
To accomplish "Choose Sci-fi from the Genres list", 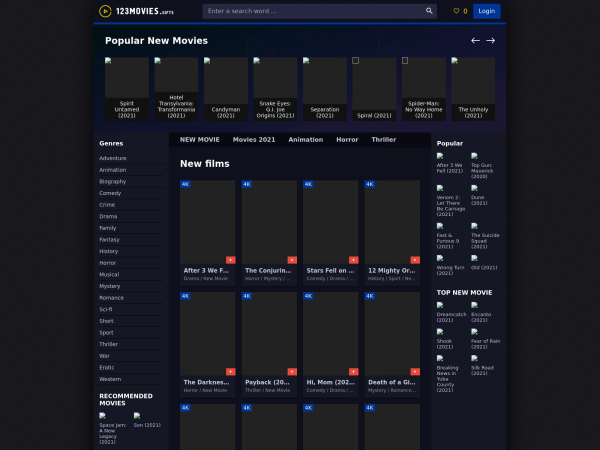I will point(106,309).
